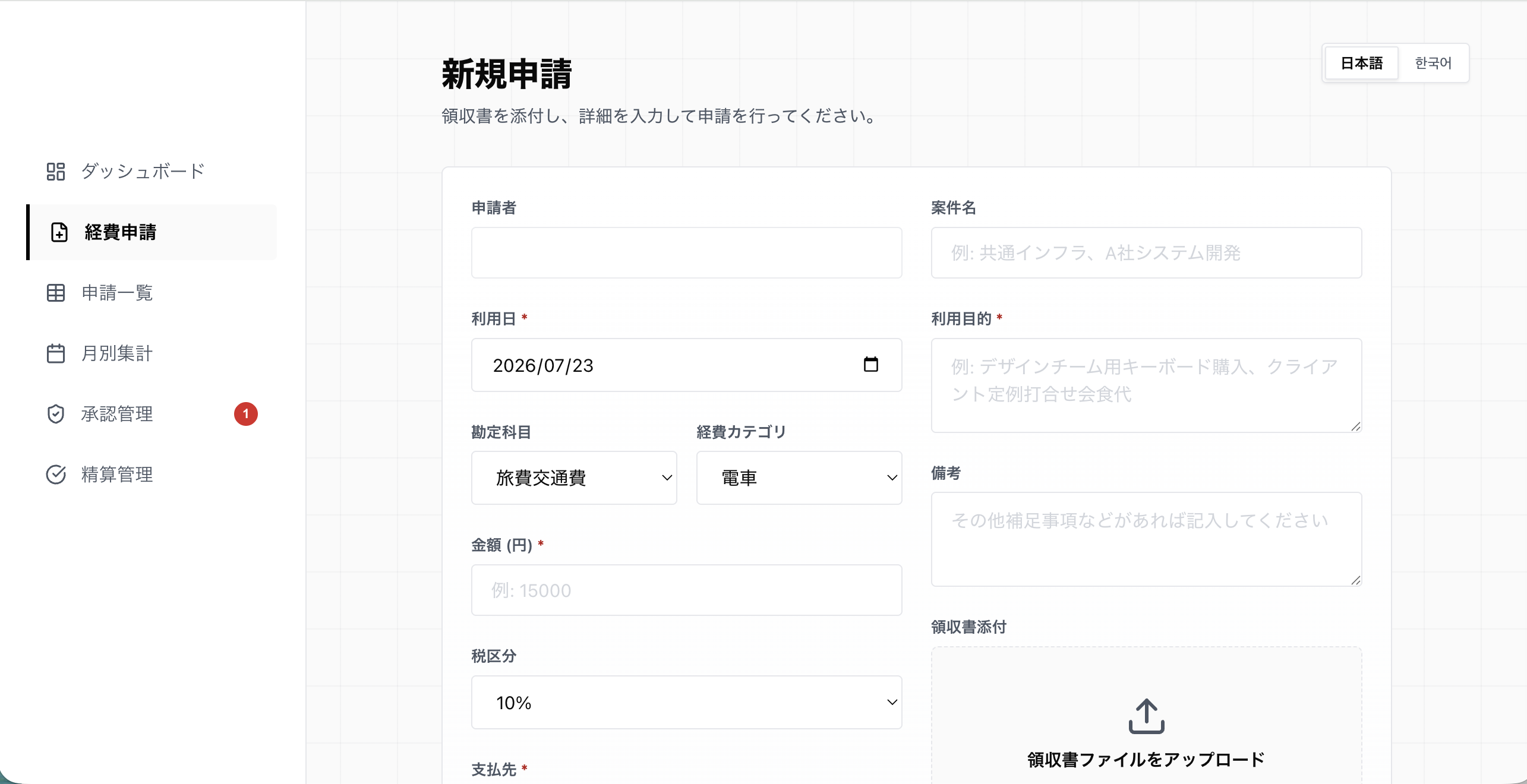This screenshot has height=784, width=1527.
Task: Click the resize handle of 備考 text area
Action: coord(1355,580)
